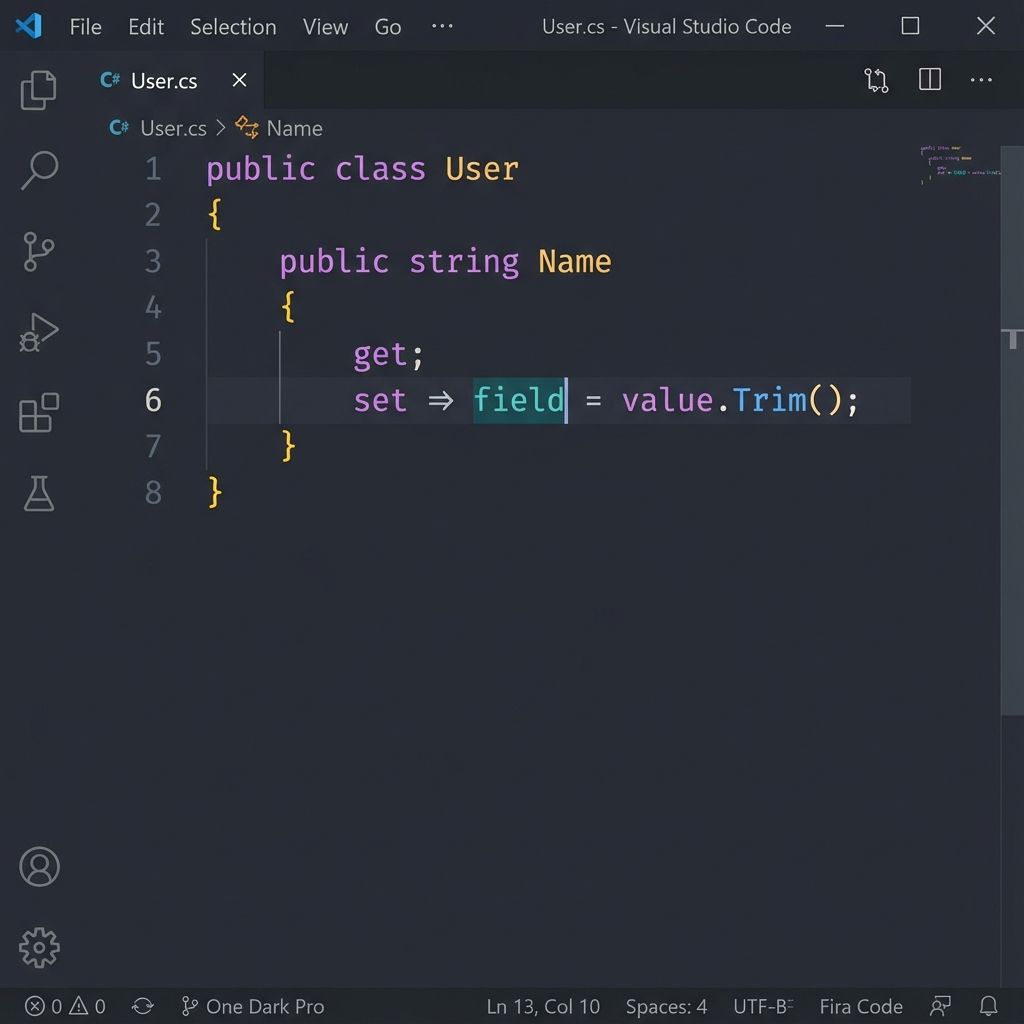Open the notifications bell
The image size is (1024, 1024).
coord(989,1006)
